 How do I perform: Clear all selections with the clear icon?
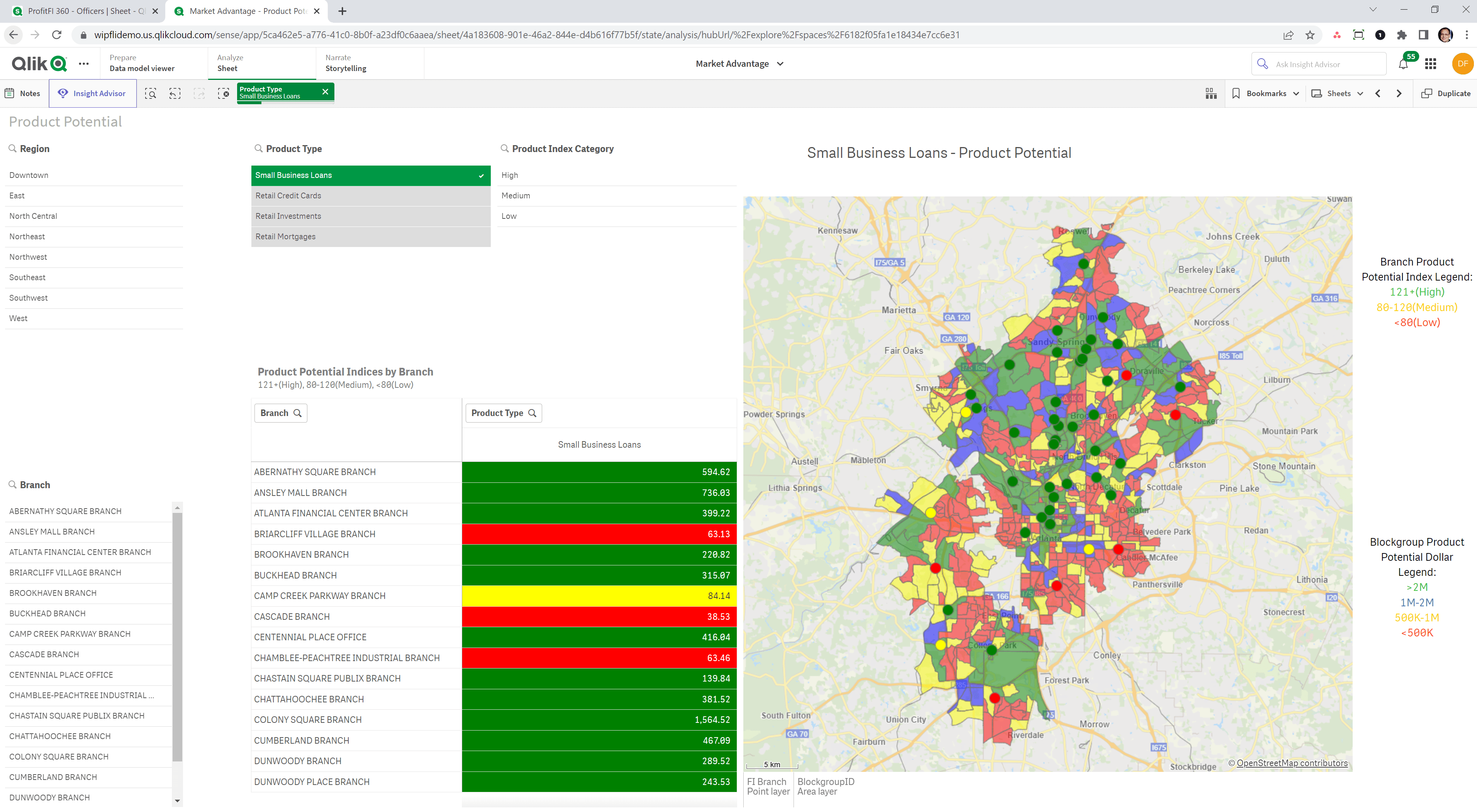[x=224, y=93]
